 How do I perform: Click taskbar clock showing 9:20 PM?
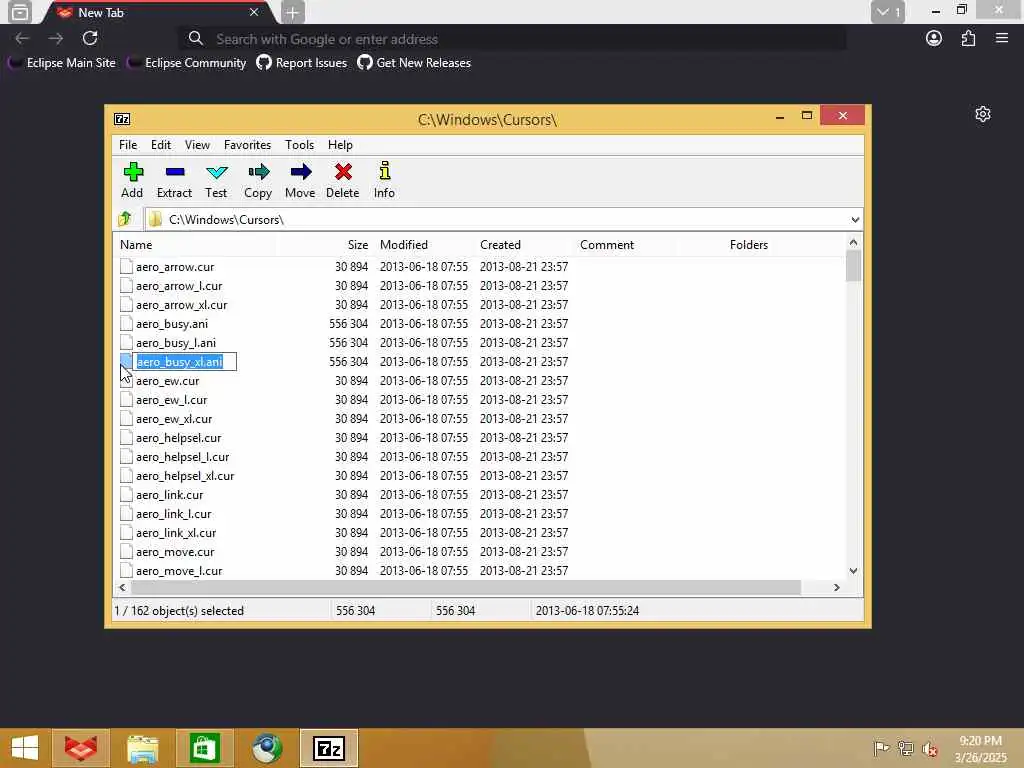(980, 749)
